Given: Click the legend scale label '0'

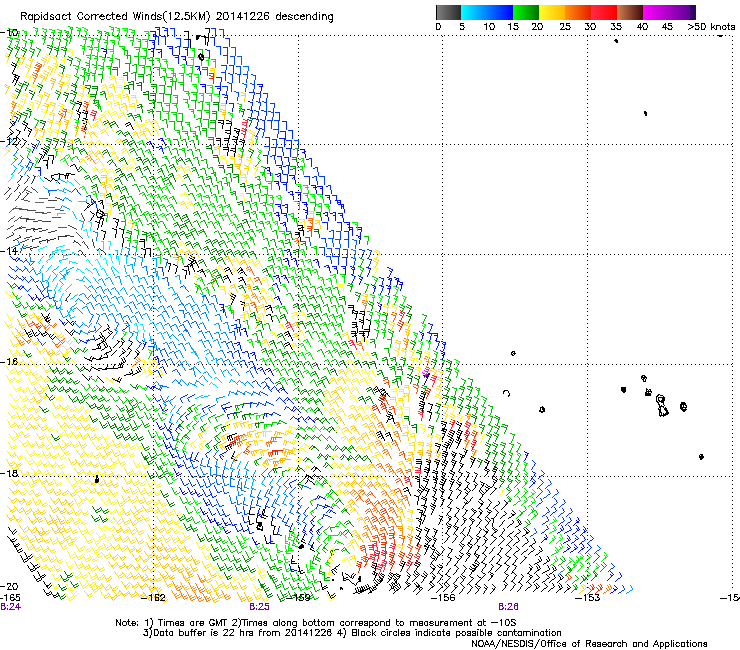Looking at the screenshot, I should [x=438, y=27].
